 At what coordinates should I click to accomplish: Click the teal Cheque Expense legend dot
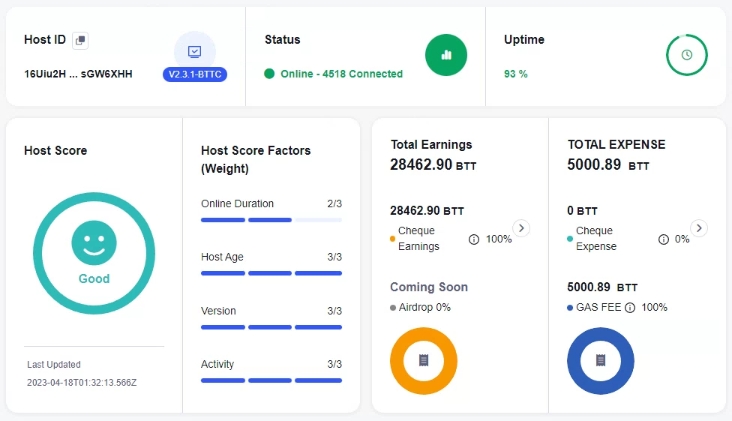pyautogui.click(x=570, y=239)
